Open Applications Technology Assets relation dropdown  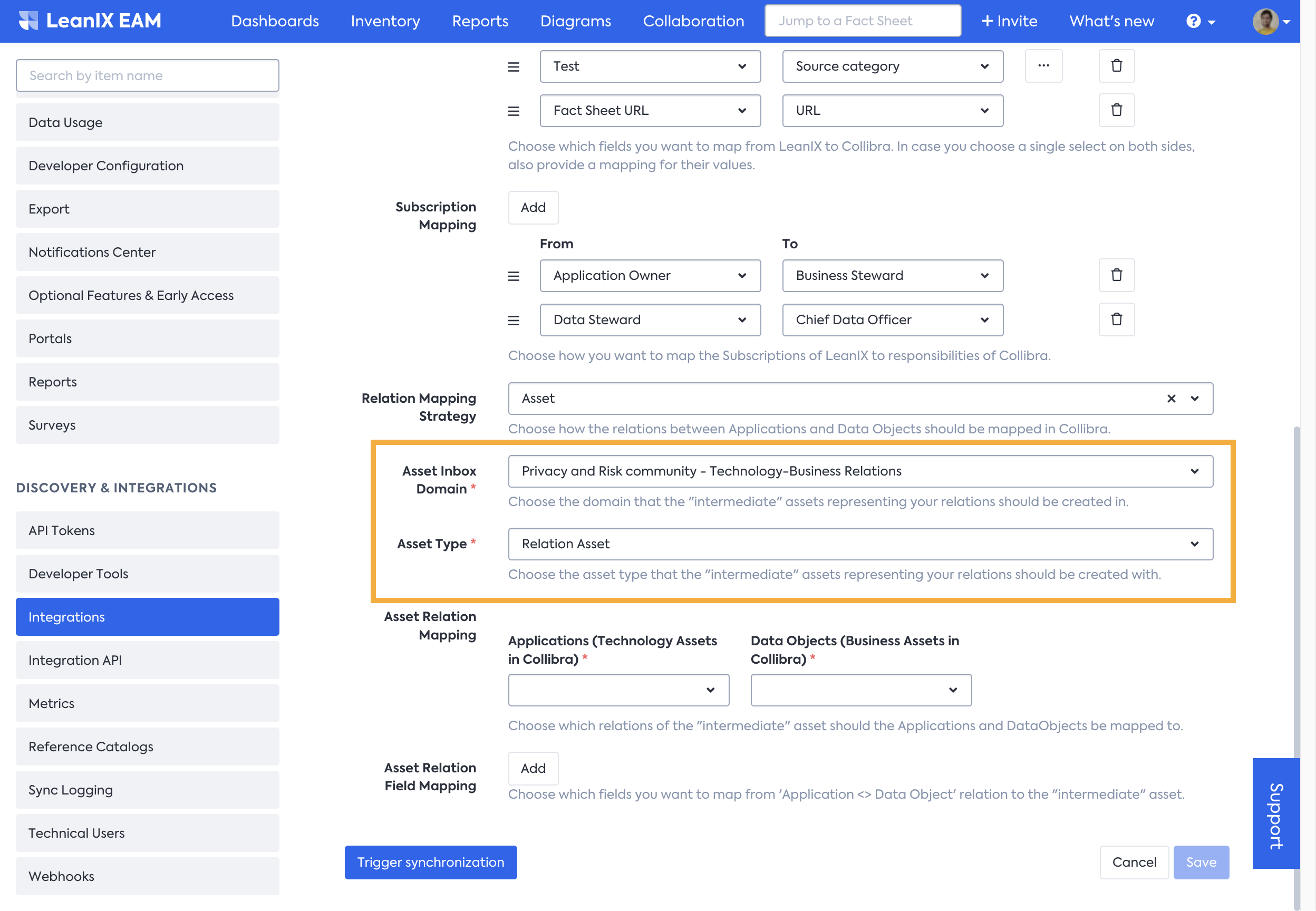(x=618, y=690)
